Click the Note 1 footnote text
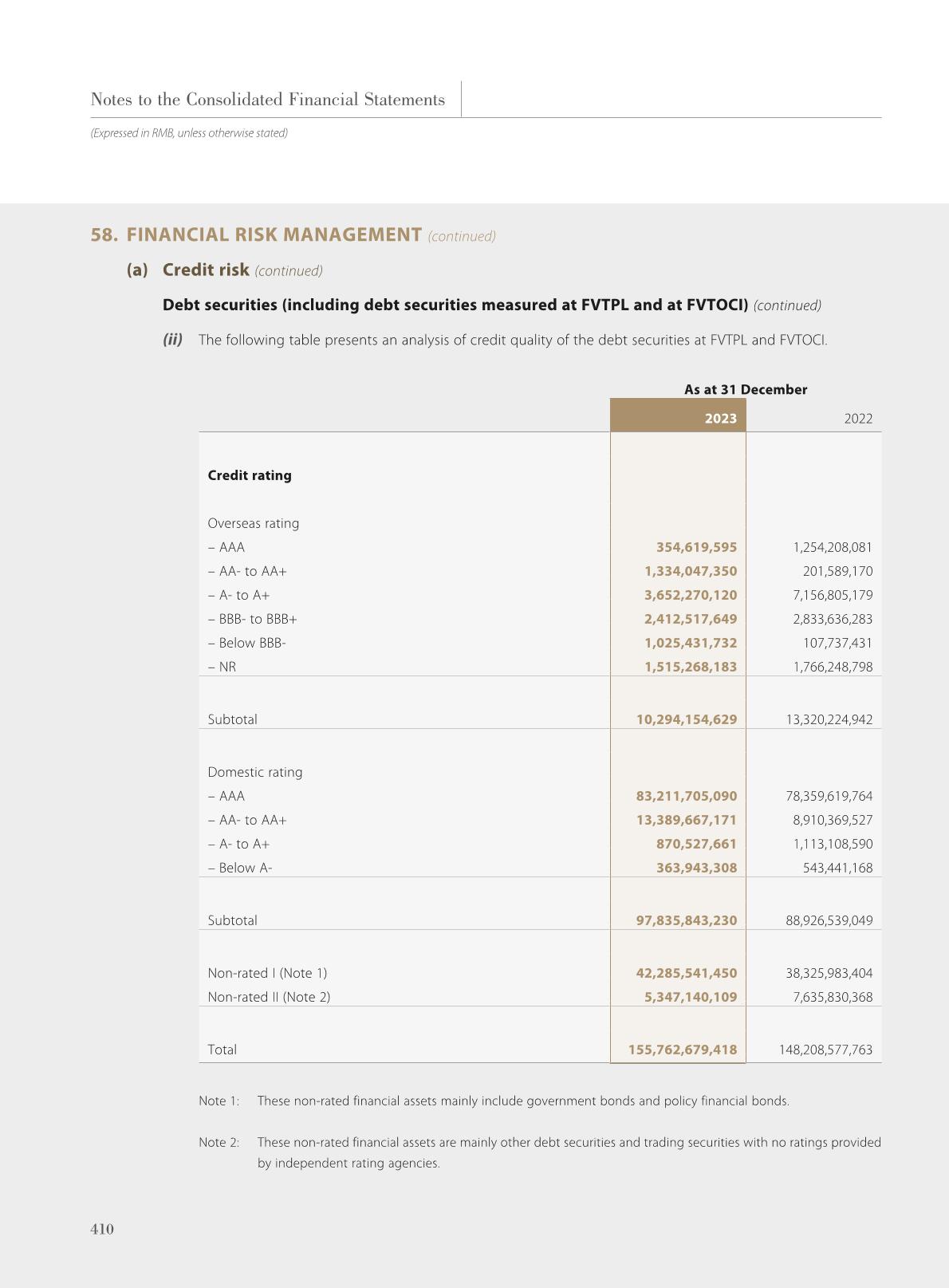 (523, 1101)
